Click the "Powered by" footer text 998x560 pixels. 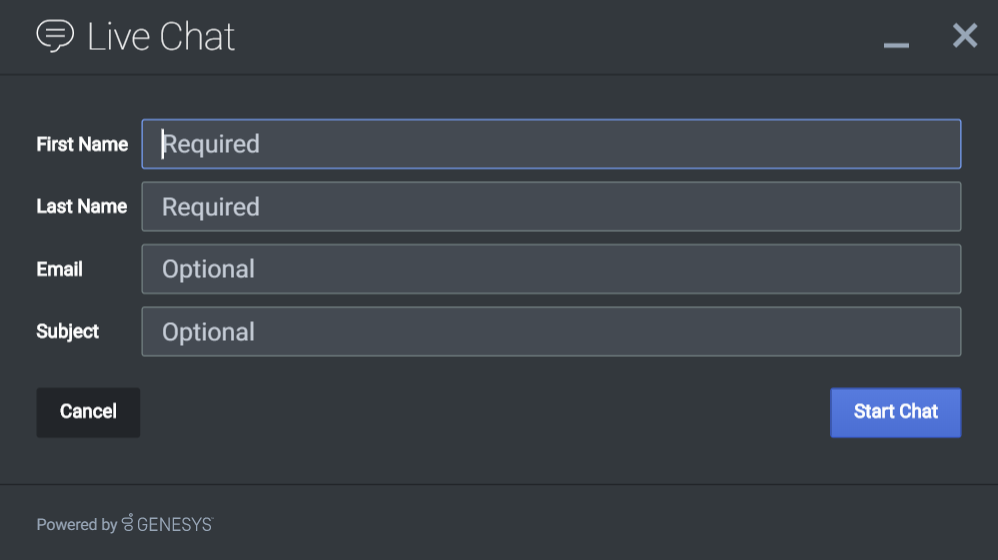tap(76, 524)
